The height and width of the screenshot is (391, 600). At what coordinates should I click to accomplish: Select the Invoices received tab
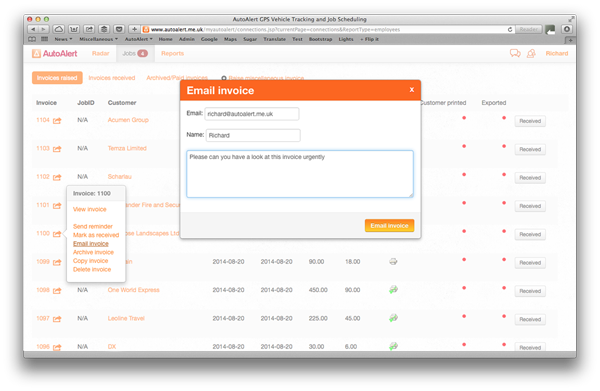click(x=112, y=78)
